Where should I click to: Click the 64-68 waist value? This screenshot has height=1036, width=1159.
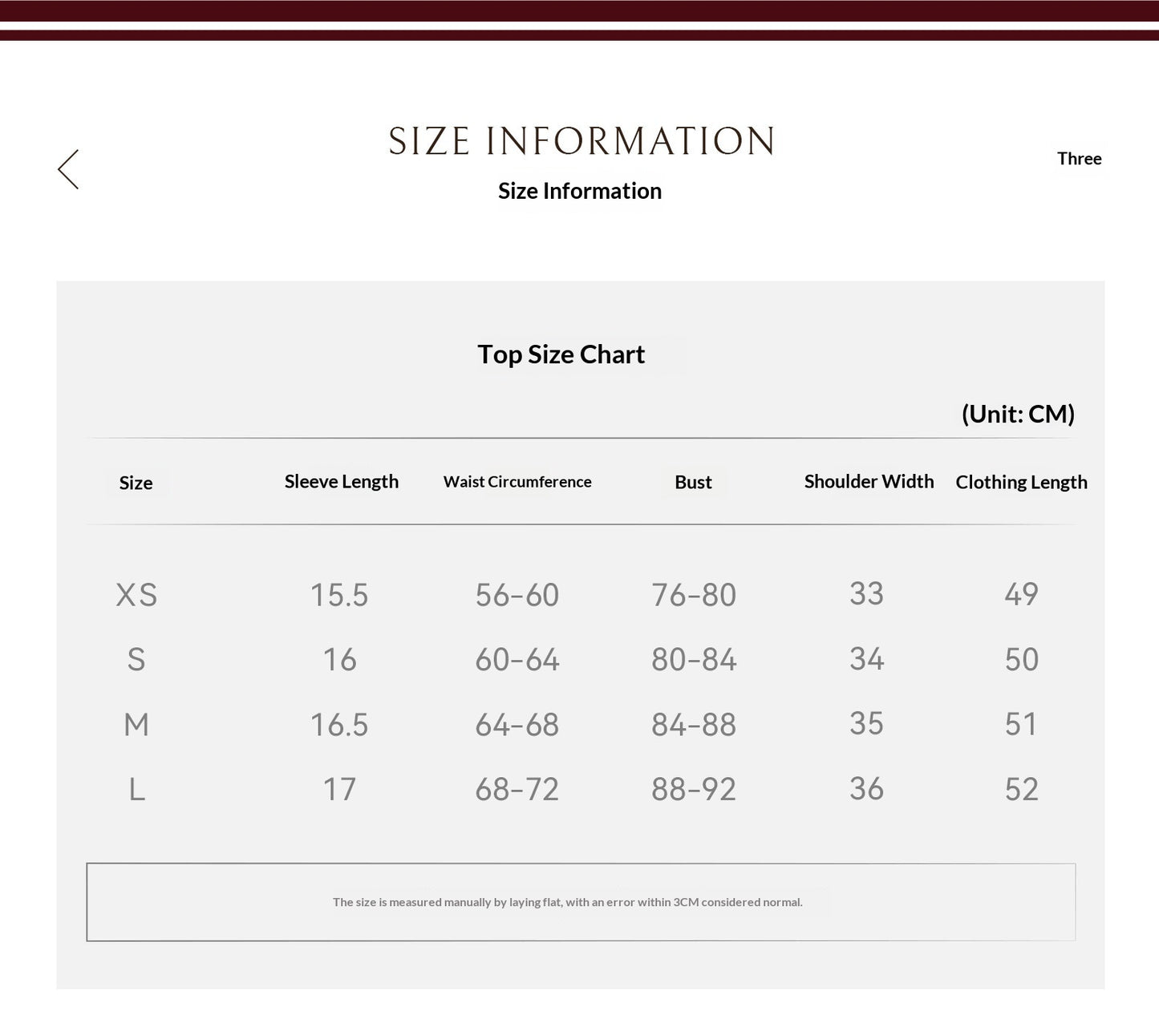(x=517, y=725)
